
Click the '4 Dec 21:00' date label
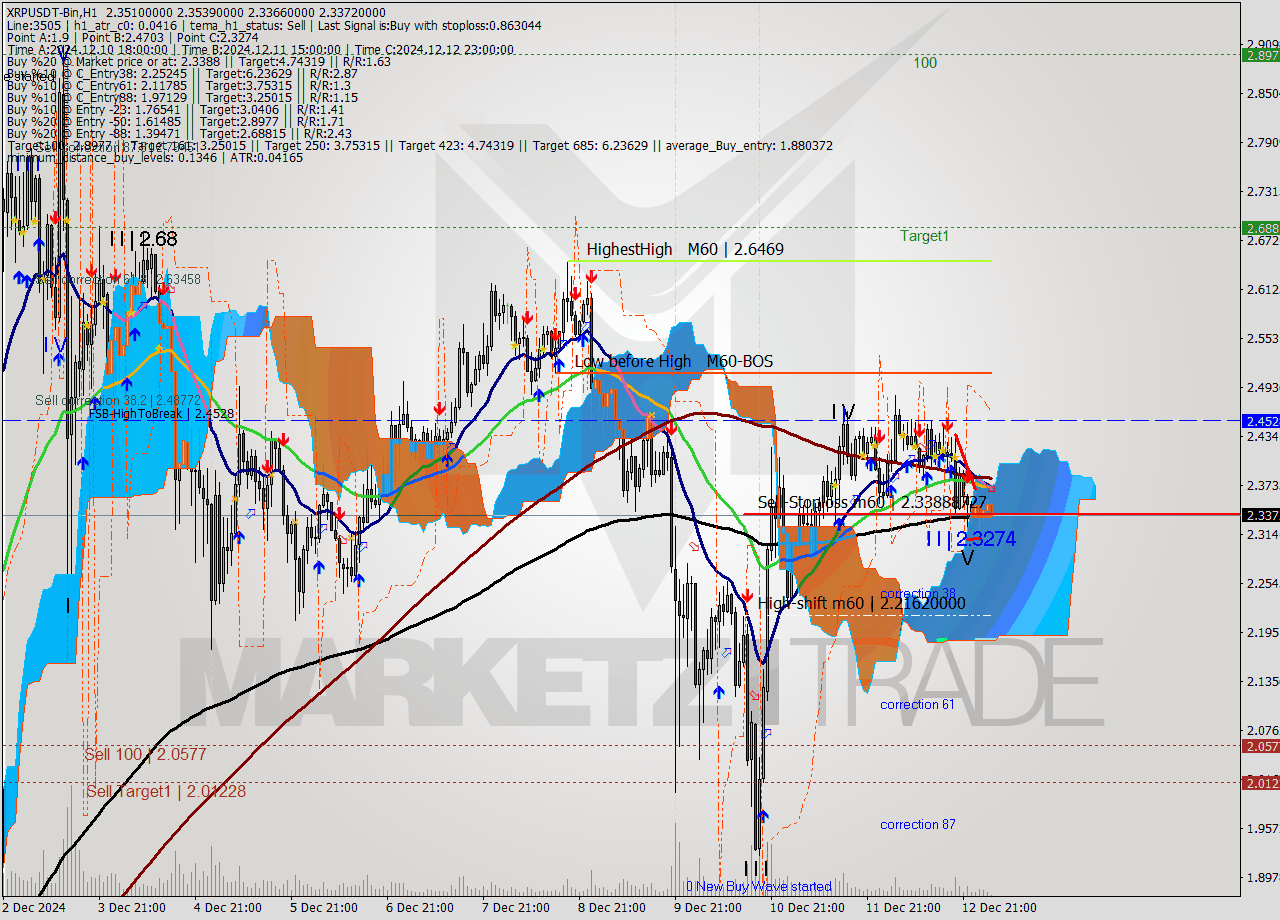click(227, 908)
